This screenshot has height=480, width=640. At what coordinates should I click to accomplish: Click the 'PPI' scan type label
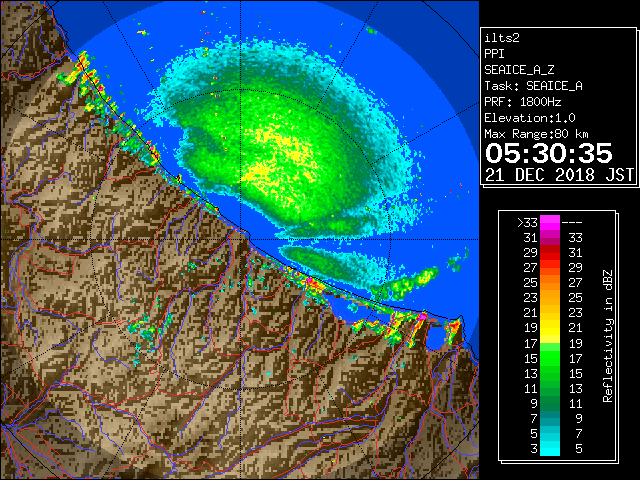tap(494, 54)
